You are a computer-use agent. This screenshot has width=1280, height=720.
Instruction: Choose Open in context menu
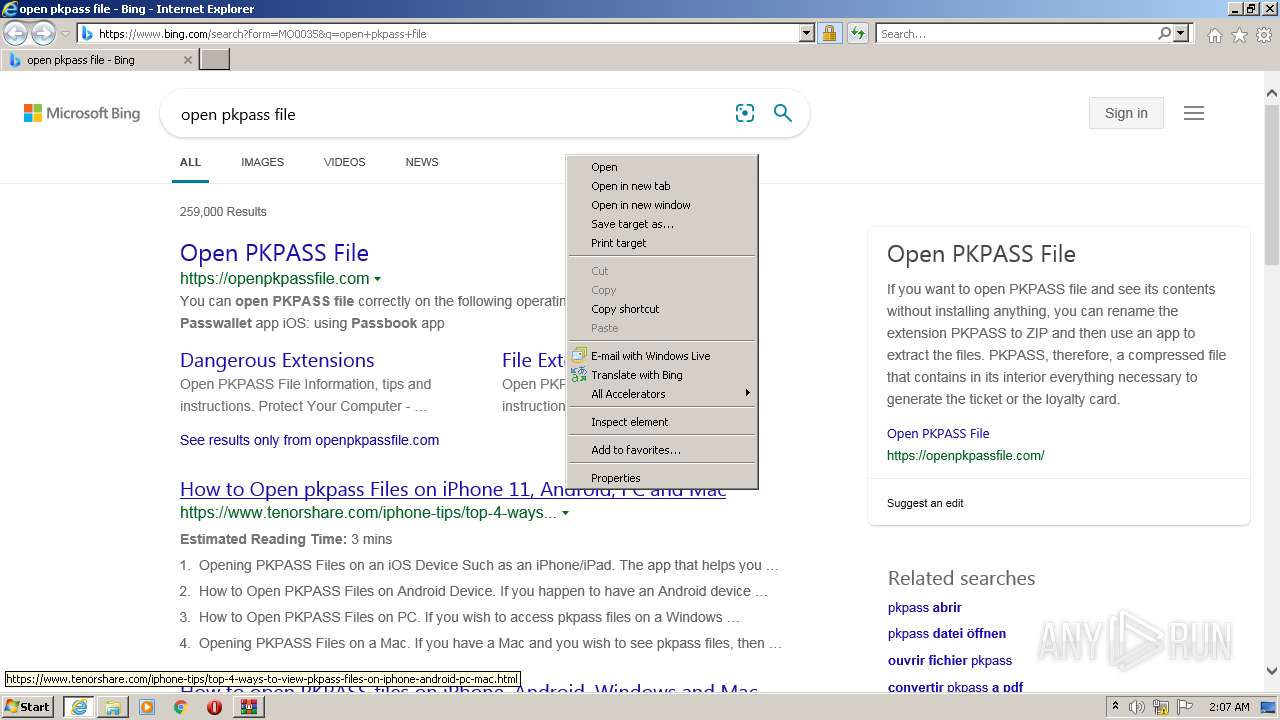(662, 167)
